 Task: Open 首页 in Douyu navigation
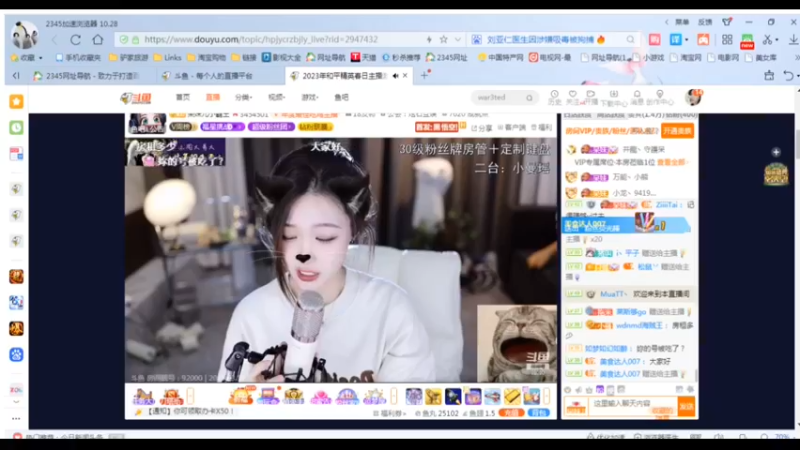[183, 97]
